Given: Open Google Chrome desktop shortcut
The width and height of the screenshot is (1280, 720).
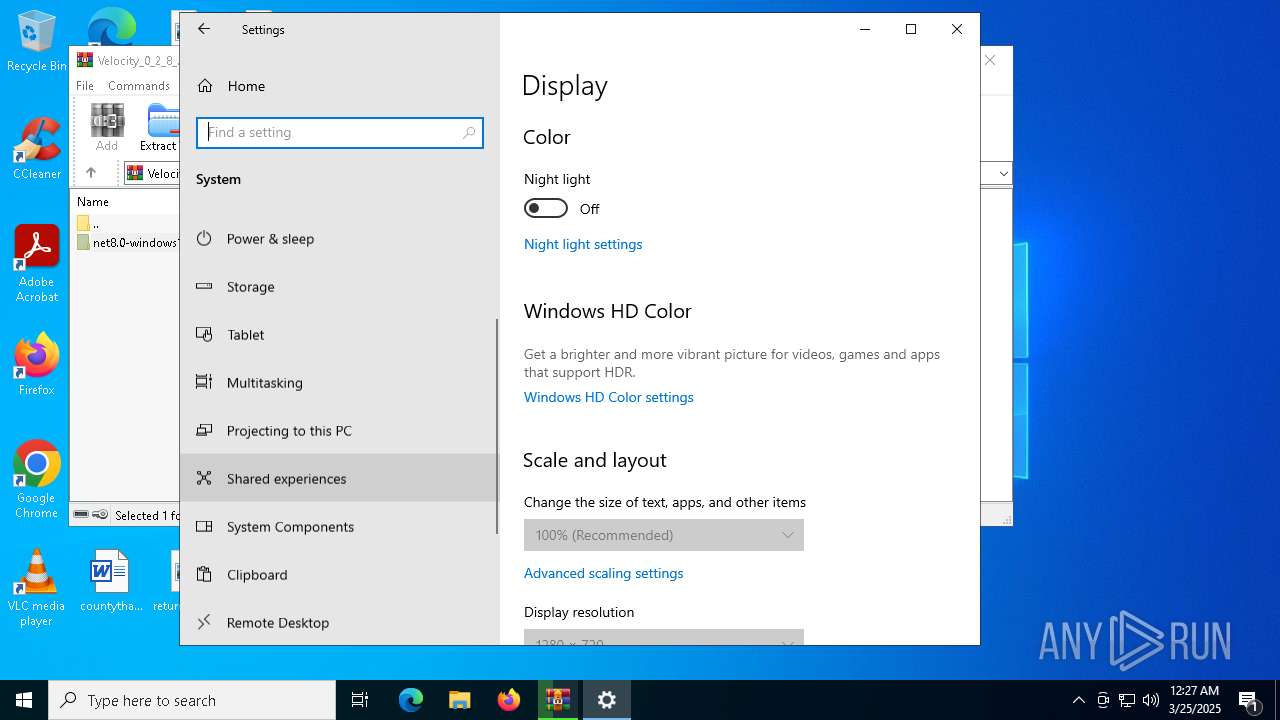Looking at the screenshot, I should click(x=37, y=480).
